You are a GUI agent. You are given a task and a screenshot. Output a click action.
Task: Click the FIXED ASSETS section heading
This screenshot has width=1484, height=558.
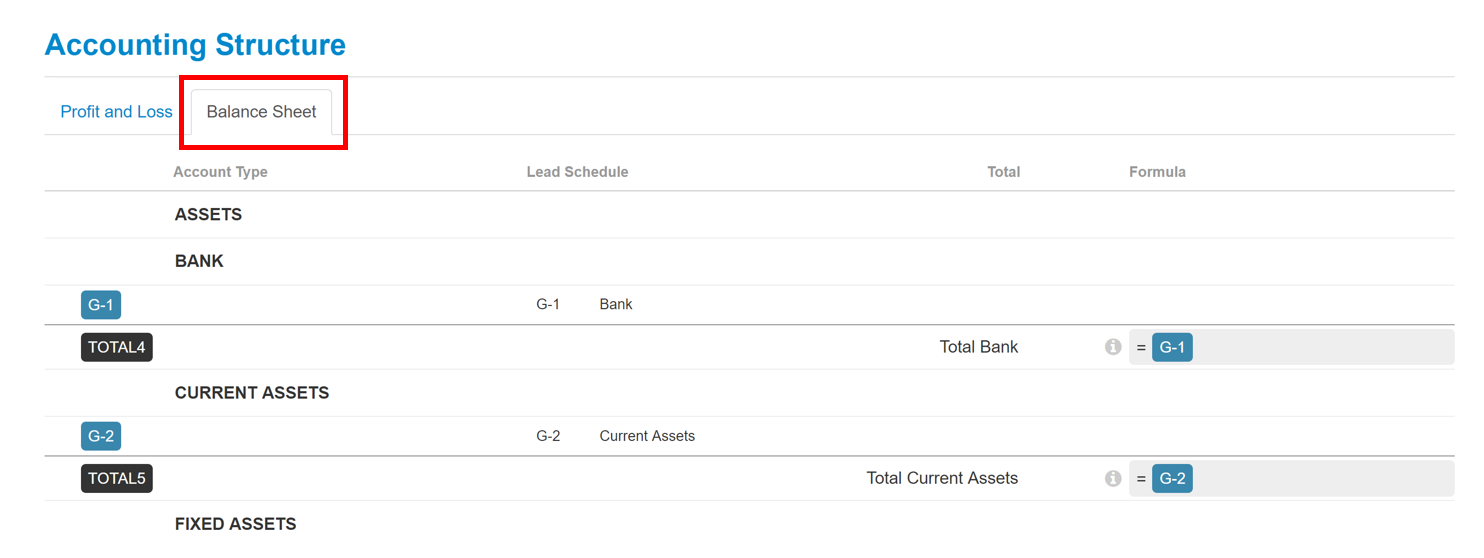pyautogui.click(x=236, y=523)
